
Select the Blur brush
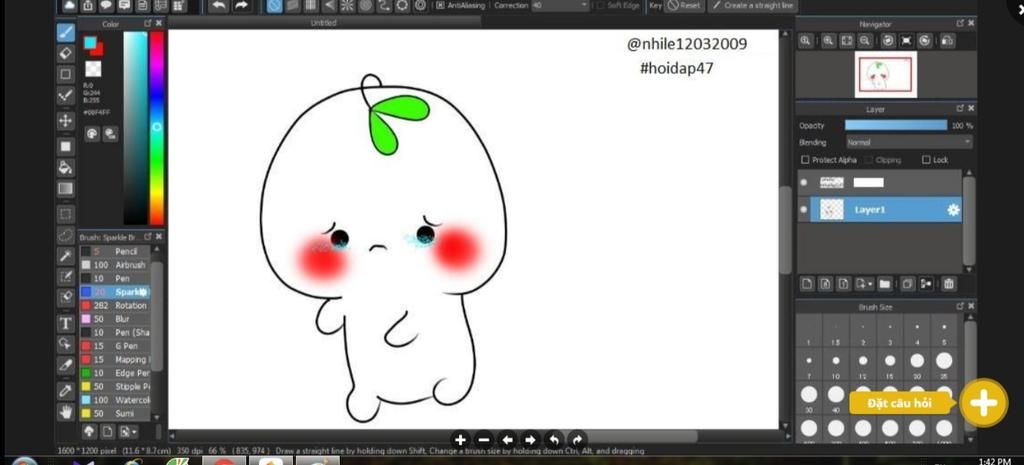coord(115,319)
